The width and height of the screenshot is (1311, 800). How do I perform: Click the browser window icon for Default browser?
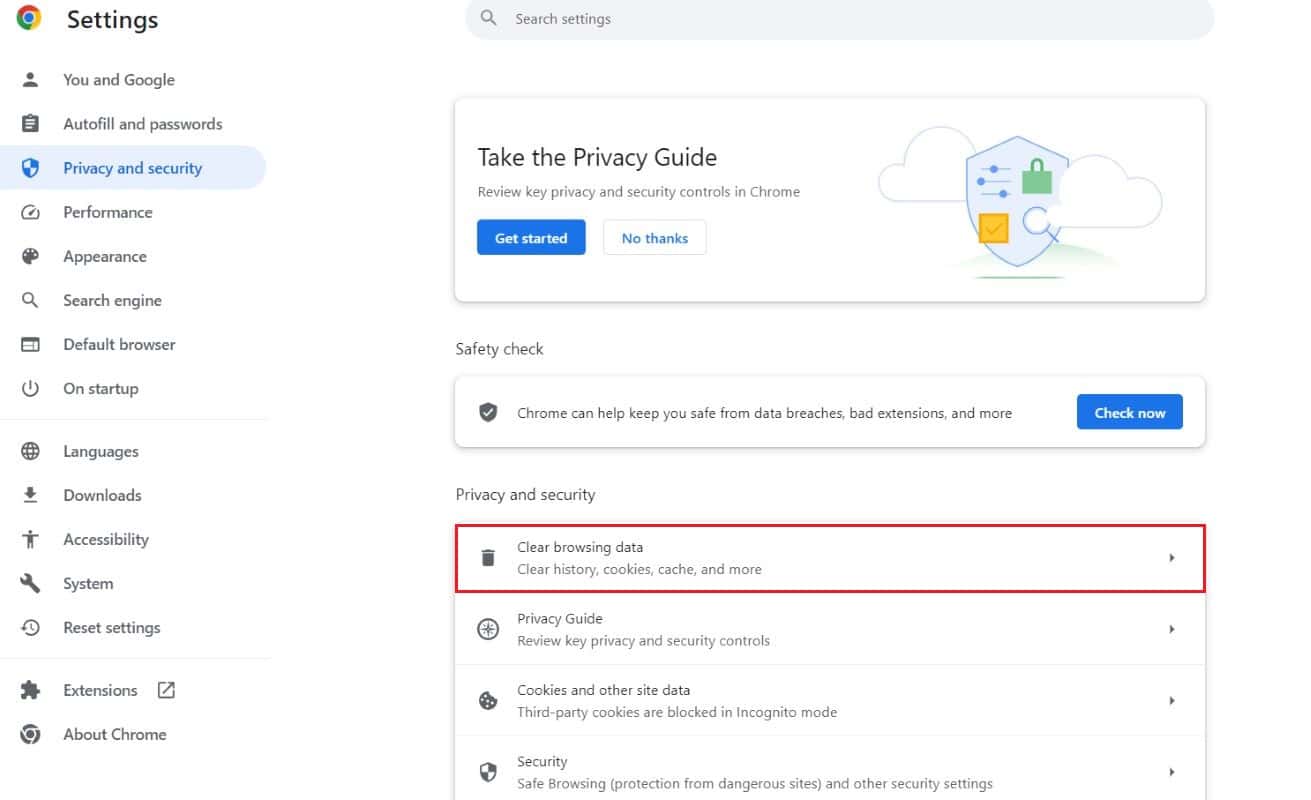click(30, 344)
